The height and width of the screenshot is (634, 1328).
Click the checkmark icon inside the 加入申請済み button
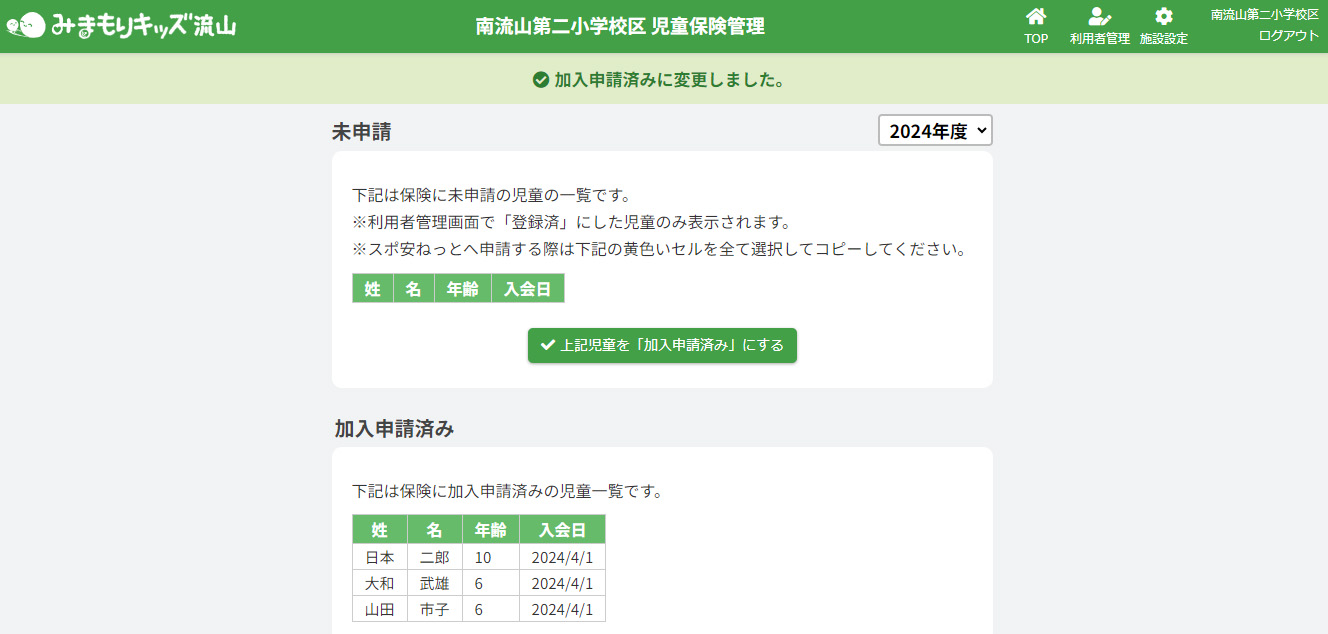547,345
